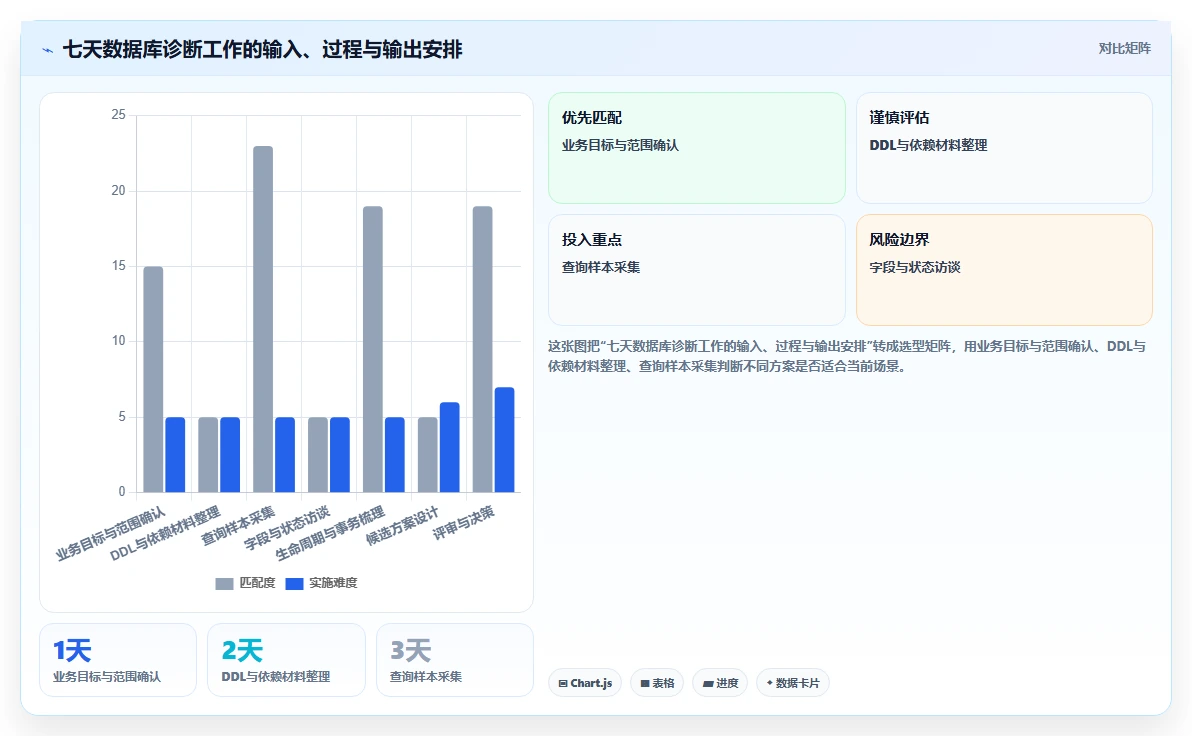Open the 2天 stat card

tap(287, 660)
